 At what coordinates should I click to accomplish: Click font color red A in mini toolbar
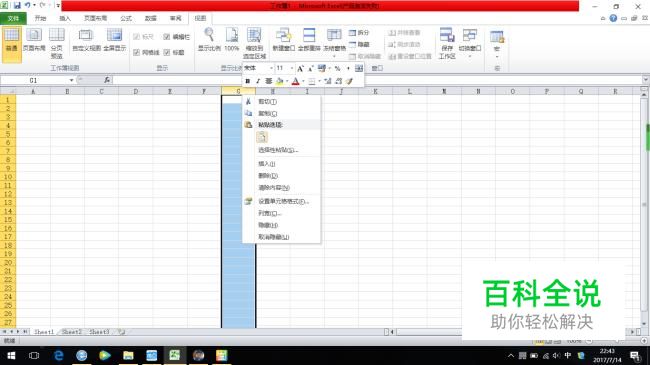point(296,81)
